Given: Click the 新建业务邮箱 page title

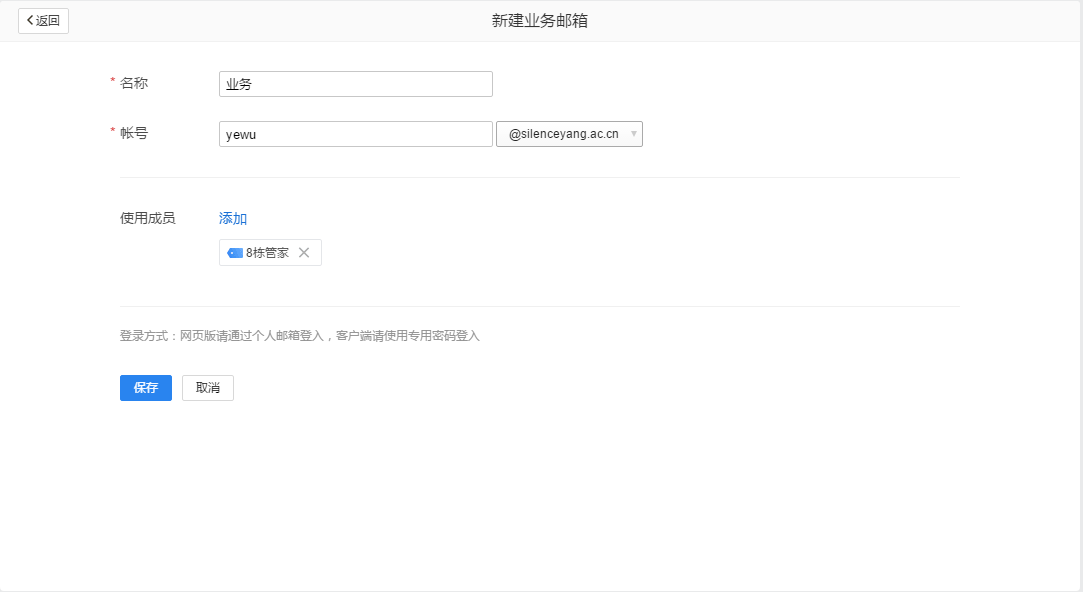Looking at the screenshot, I should click(541, 19).
